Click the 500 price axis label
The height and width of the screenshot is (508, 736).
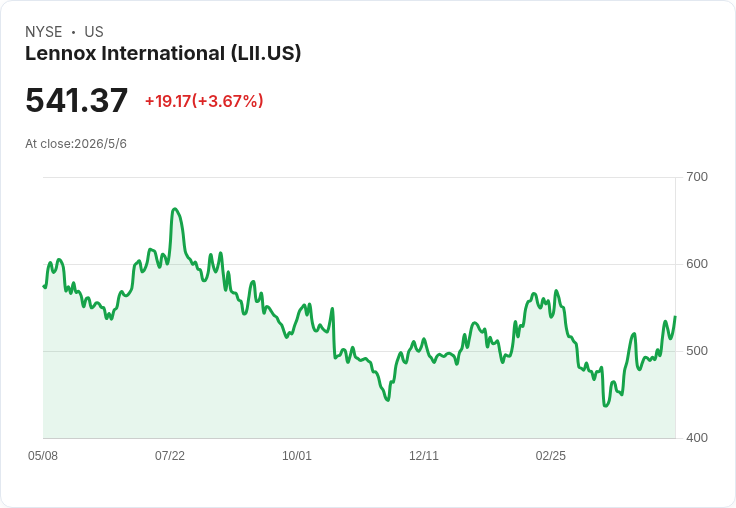click(x=697, y=351)
